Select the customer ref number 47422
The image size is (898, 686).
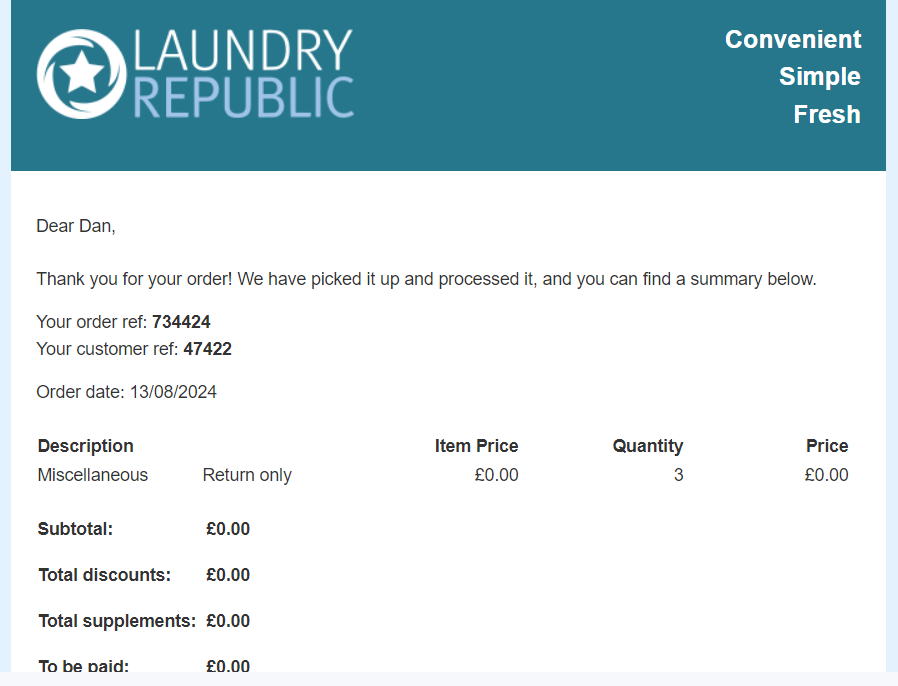click(x=207, y=349)
